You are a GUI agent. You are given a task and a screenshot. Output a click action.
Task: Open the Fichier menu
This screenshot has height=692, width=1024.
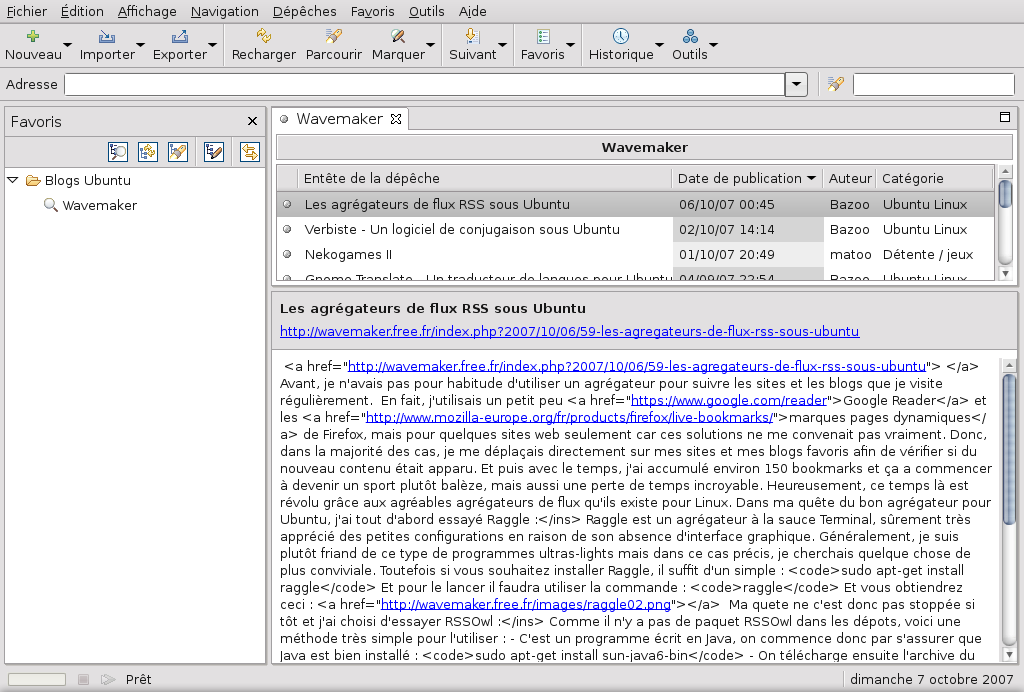click(x=27, y=11)
